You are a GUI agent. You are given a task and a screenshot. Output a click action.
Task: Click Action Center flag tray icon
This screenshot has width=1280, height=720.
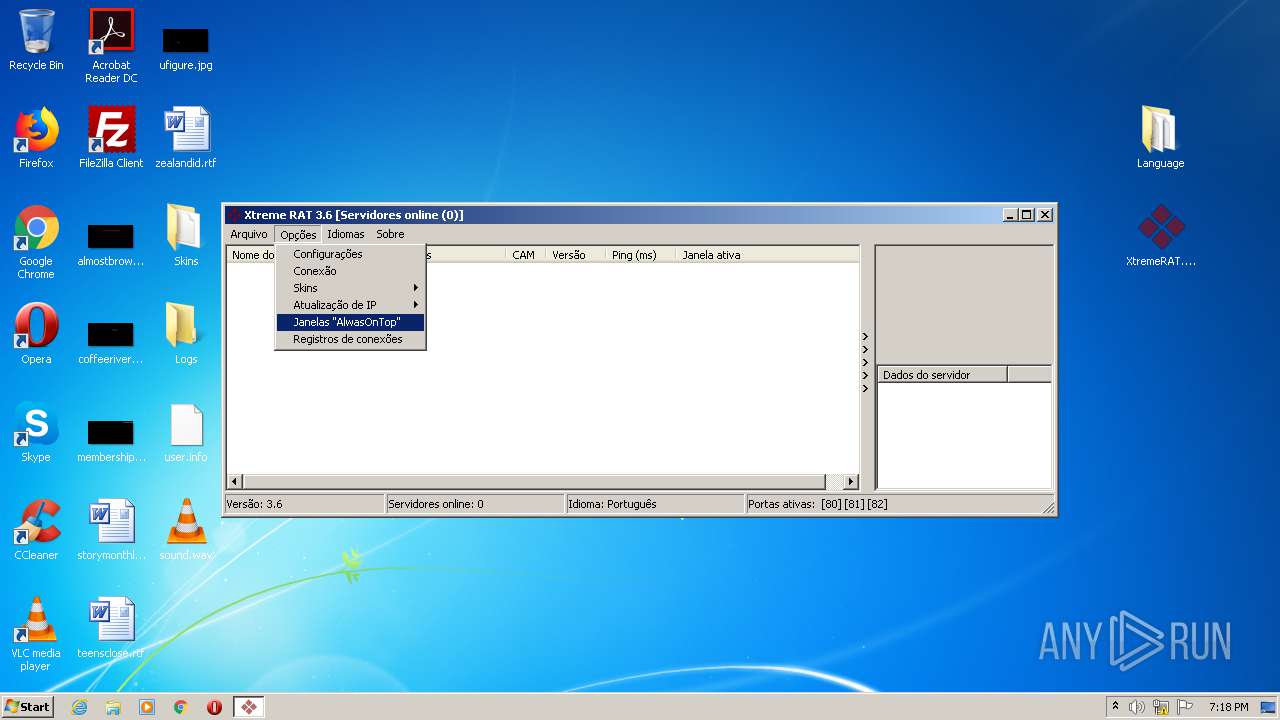(1184, 707)
